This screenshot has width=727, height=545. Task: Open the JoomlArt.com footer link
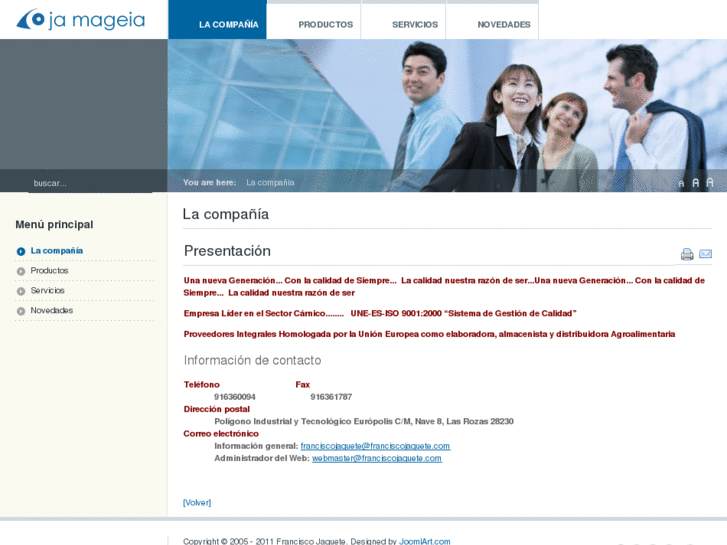coord(425,541)
